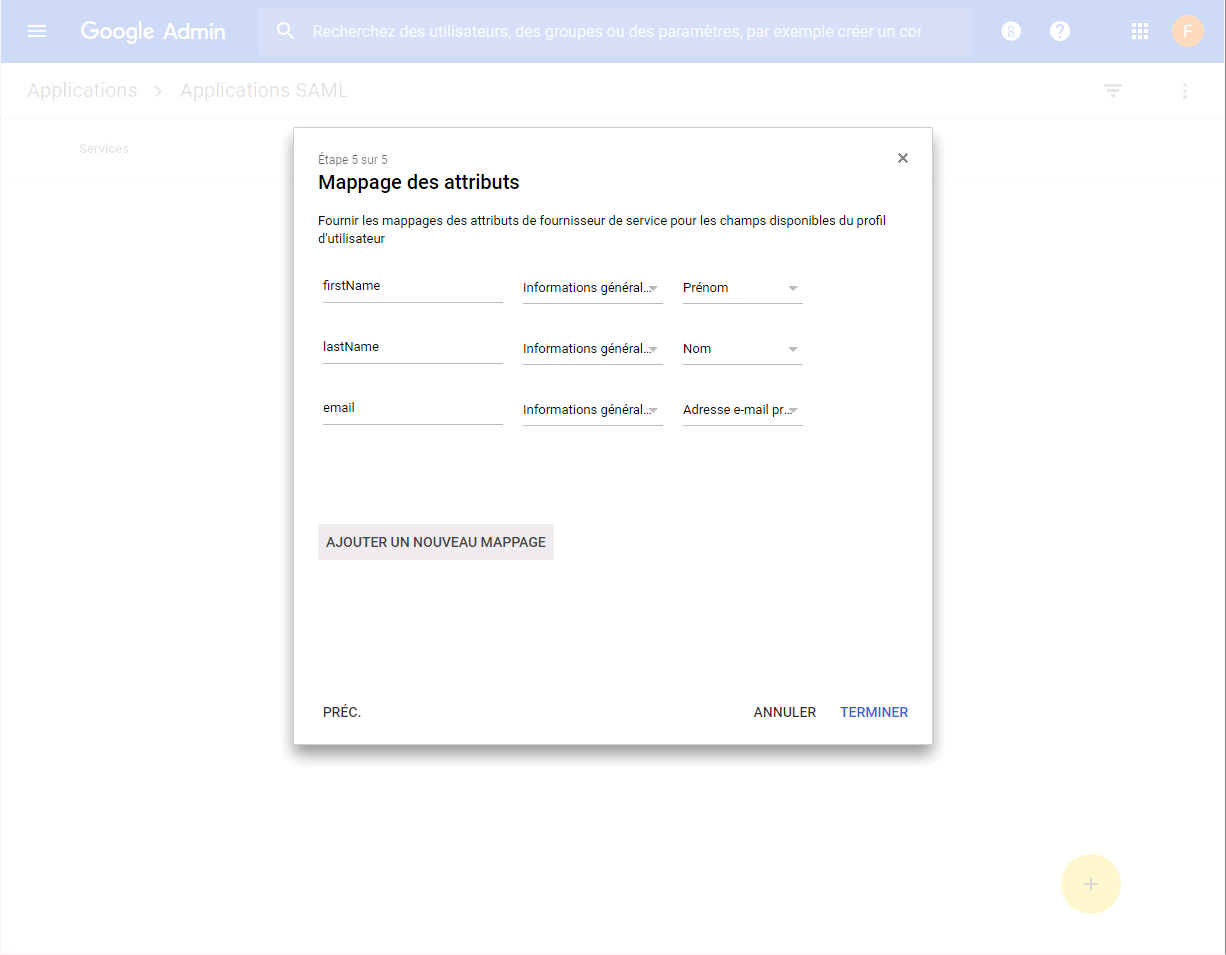Open the support assistant icon
This screenshot has width=1226, height=955.
[x=1011, y=31]
